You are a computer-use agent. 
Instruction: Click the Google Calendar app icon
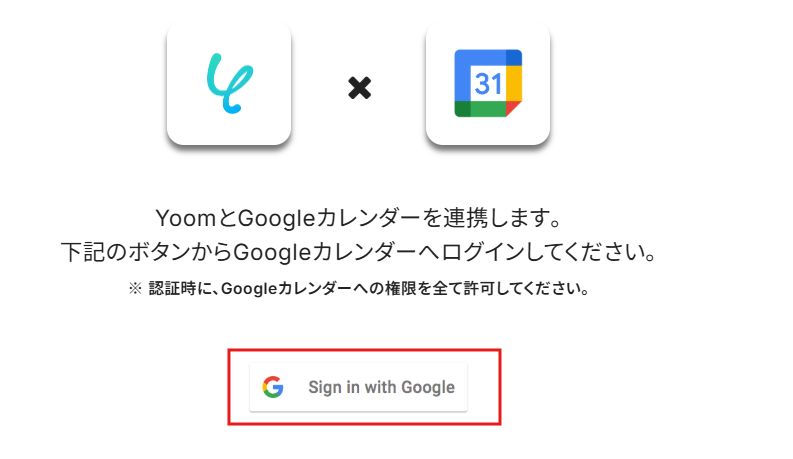(488, 83)
